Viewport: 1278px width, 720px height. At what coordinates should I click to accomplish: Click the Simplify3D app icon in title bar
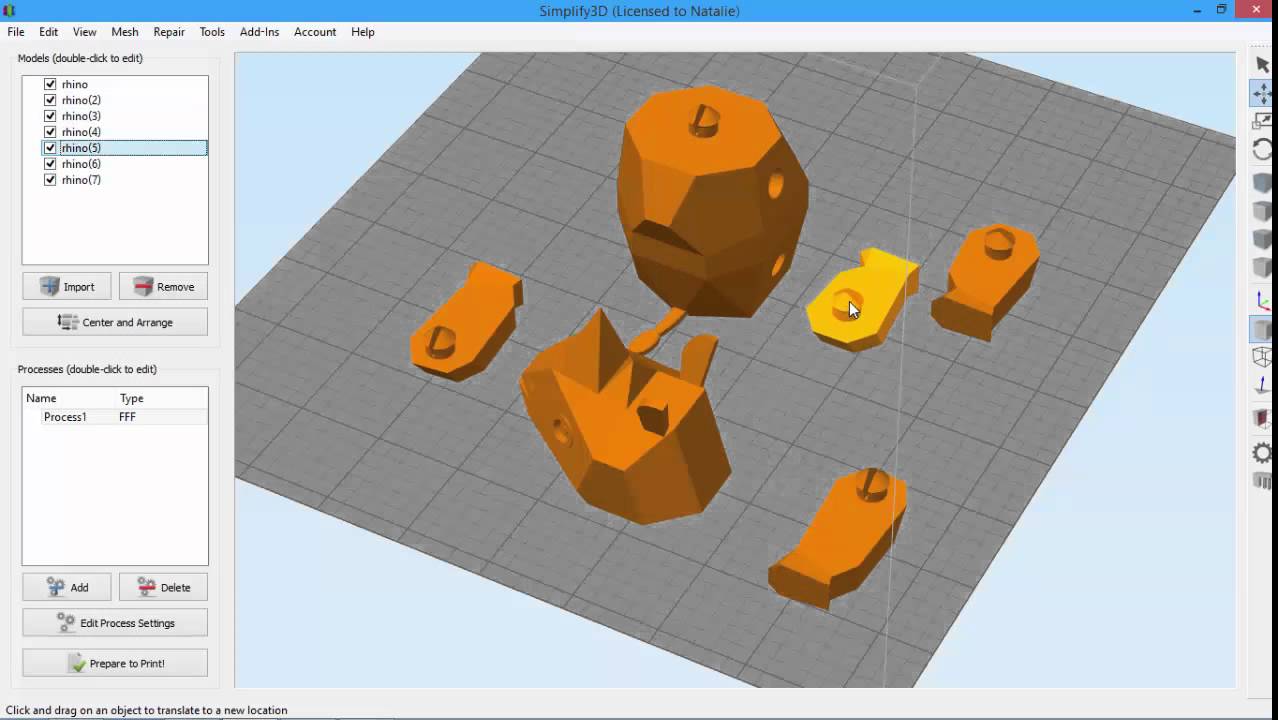click(9, 10)
